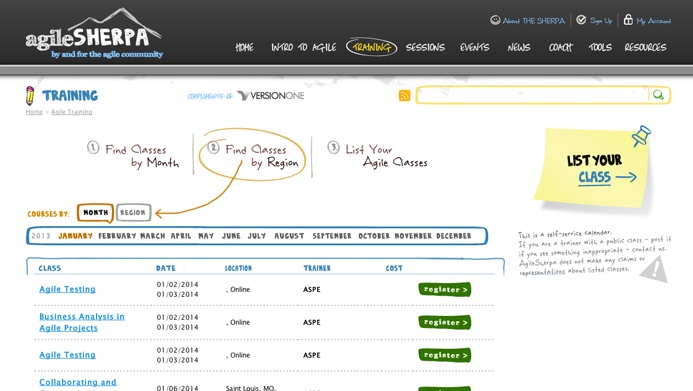The image size is (693, 391).
Task: Select JANUARY in the month bar
Action: pos(76,236)
